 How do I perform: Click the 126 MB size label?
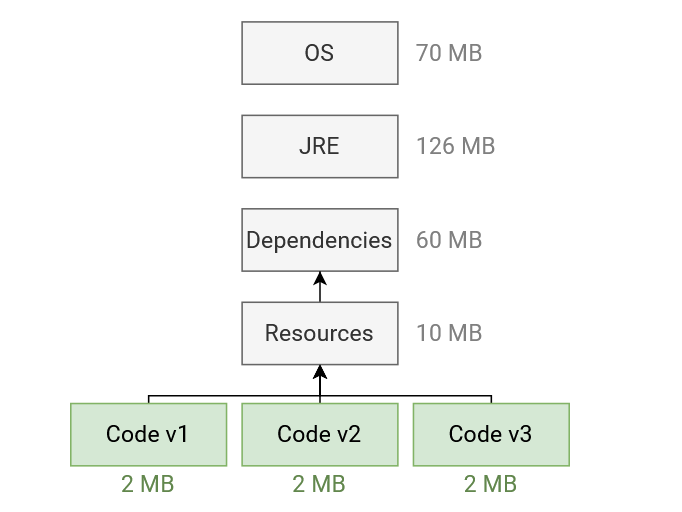[455, 146]
